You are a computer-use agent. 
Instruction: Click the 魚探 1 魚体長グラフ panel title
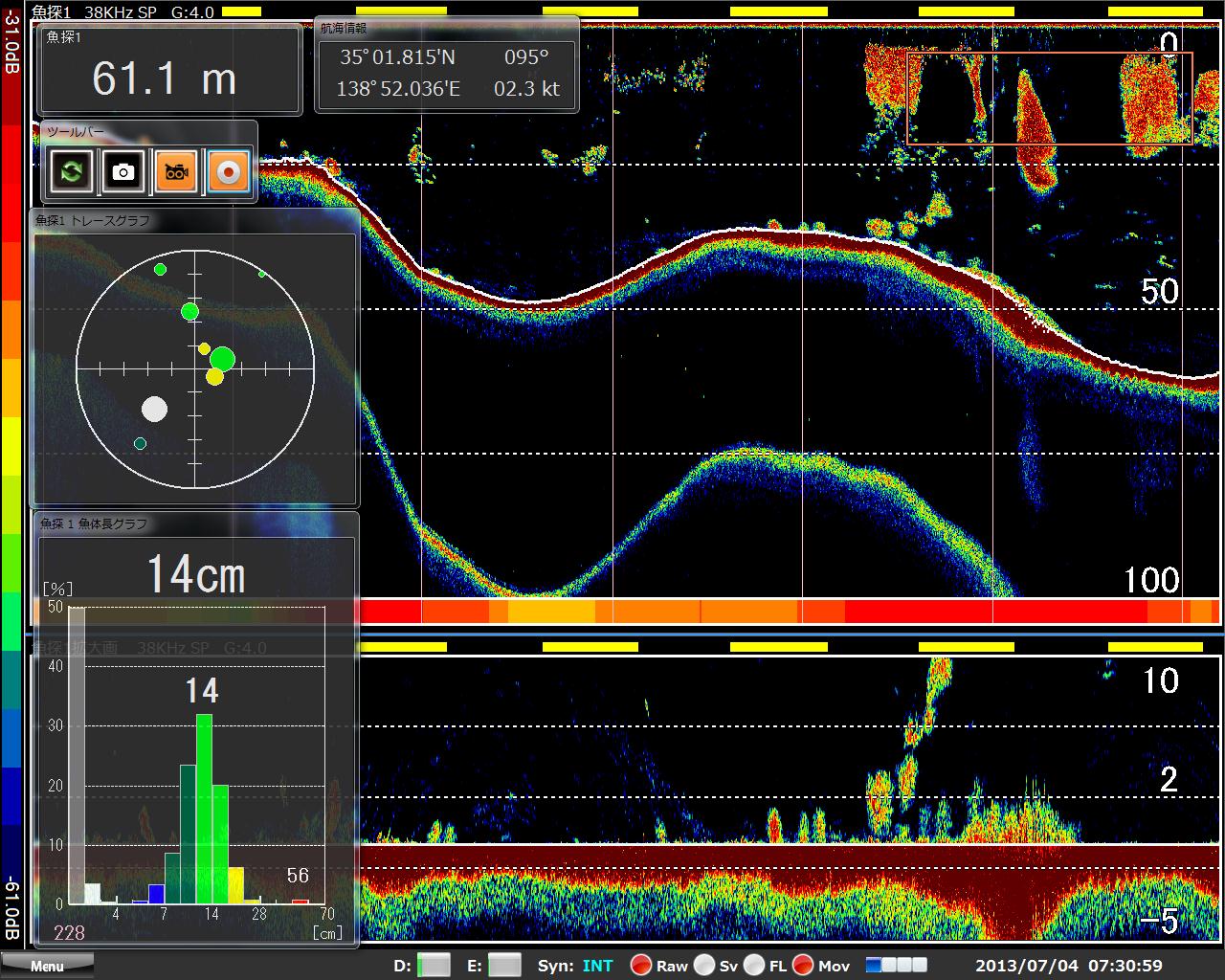pos(94,523)
